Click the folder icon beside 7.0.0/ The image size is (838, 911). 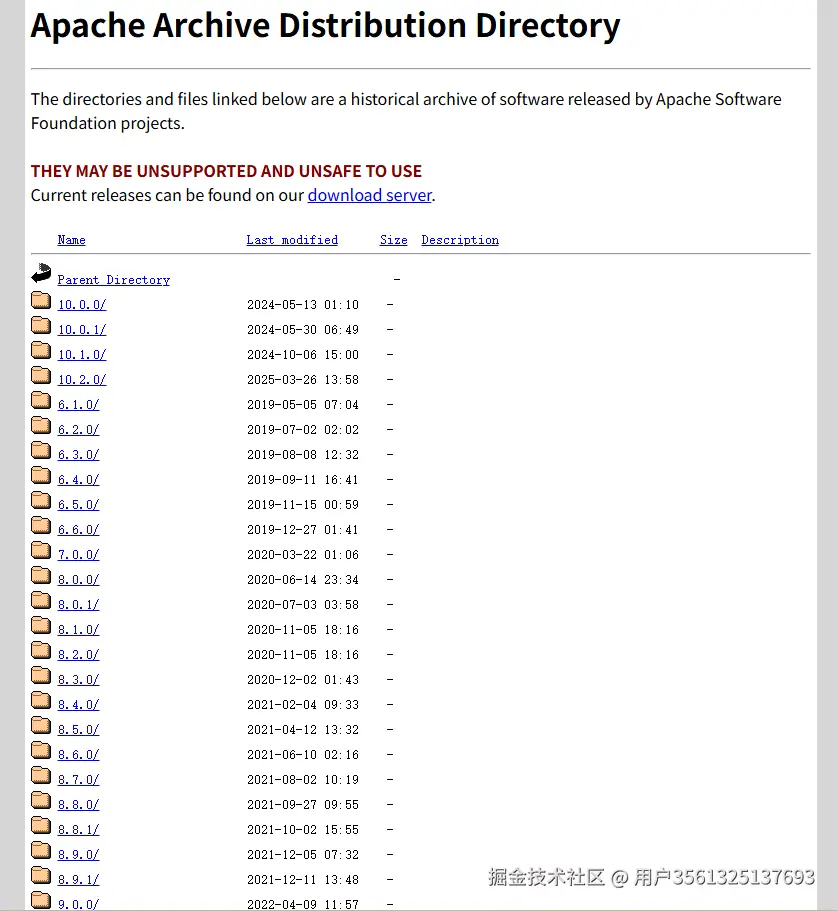pos(41,550)
